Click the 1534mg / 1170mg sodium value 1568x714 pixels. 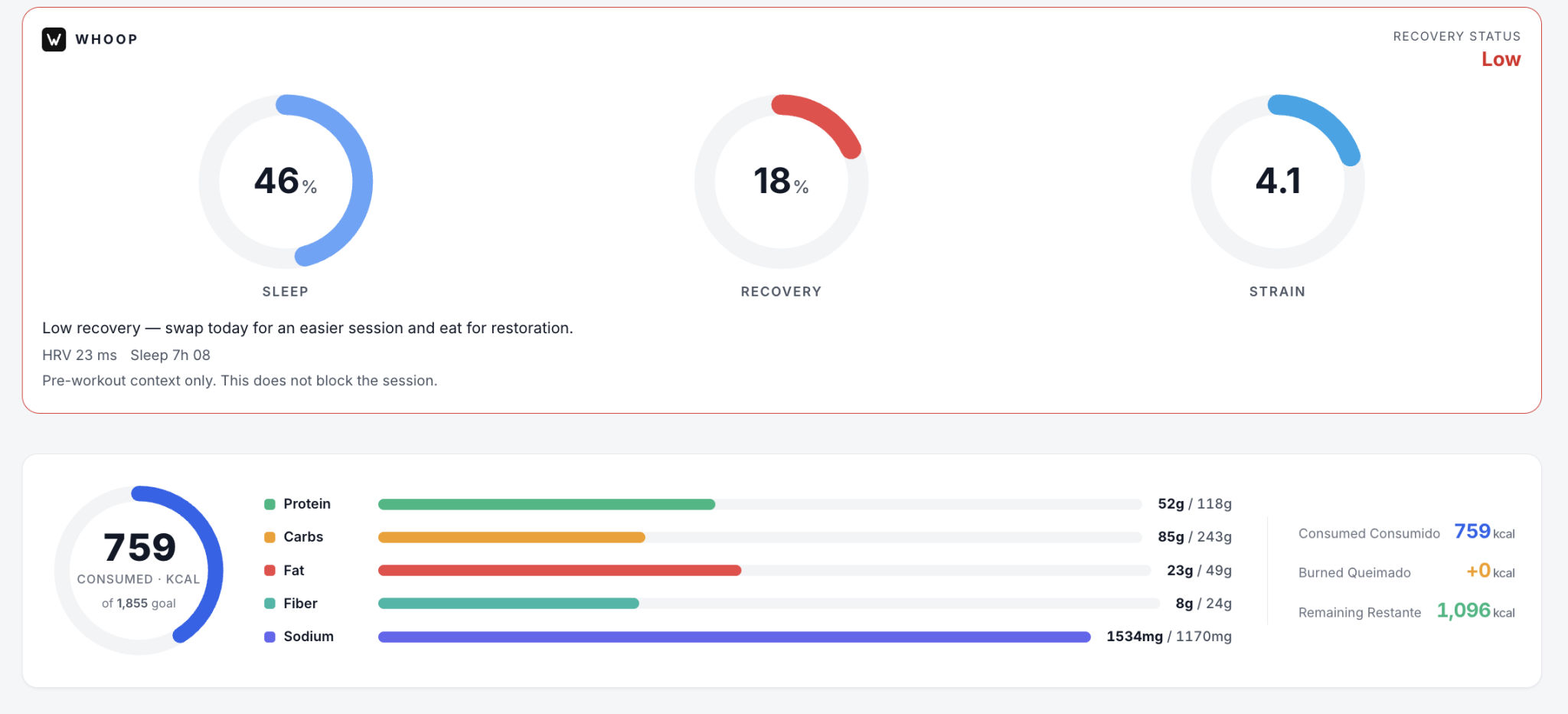click(1169, 637)
